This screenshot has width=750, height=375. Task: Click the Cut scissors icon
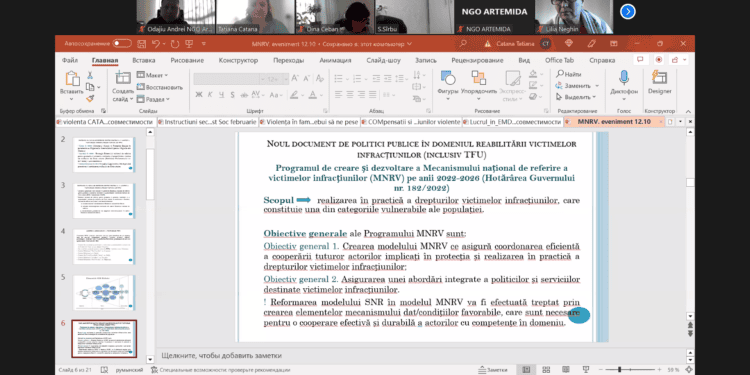90,75
